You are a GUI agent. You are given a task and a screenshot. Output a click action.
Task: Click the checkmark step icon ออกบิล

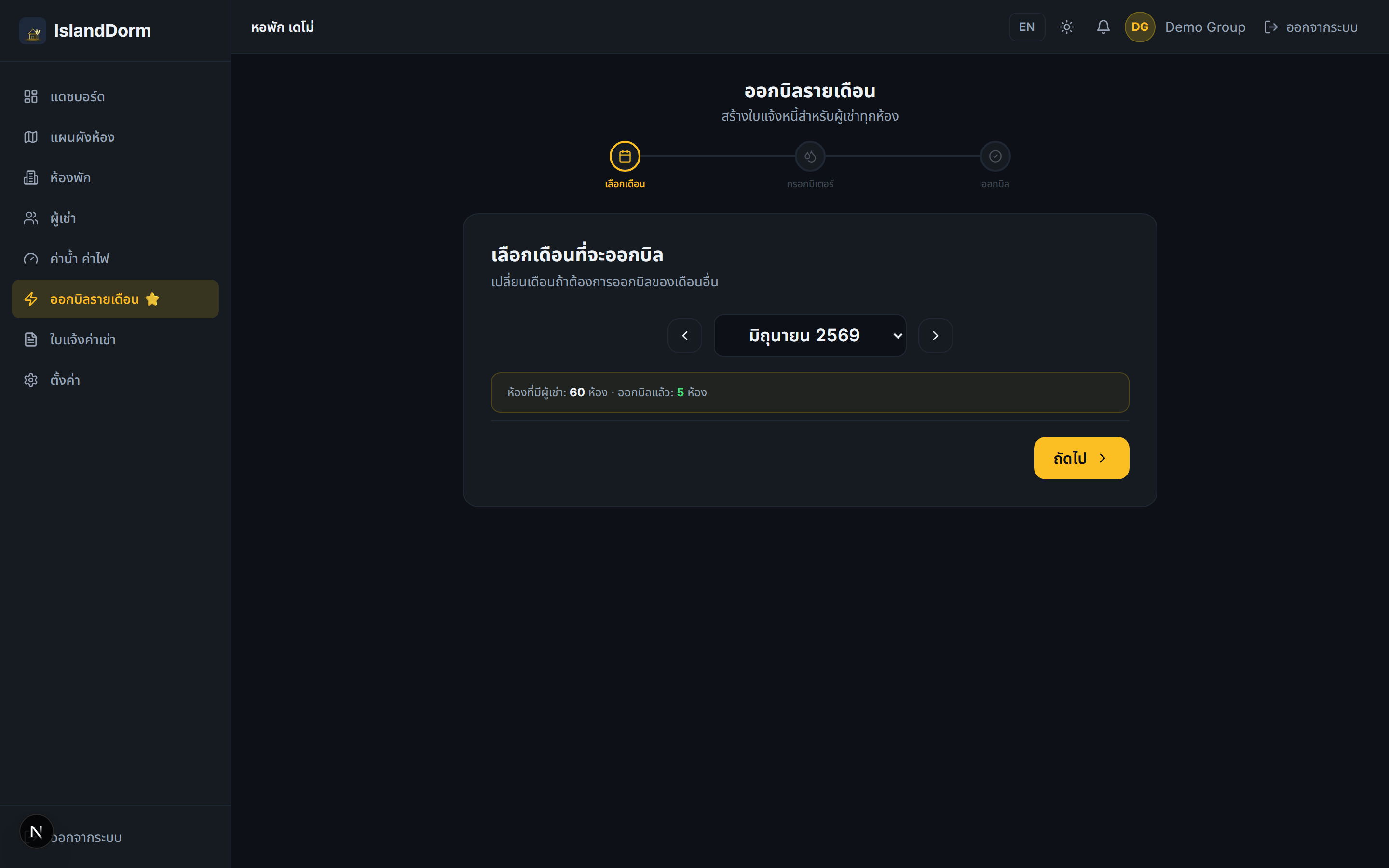point(995,156)
